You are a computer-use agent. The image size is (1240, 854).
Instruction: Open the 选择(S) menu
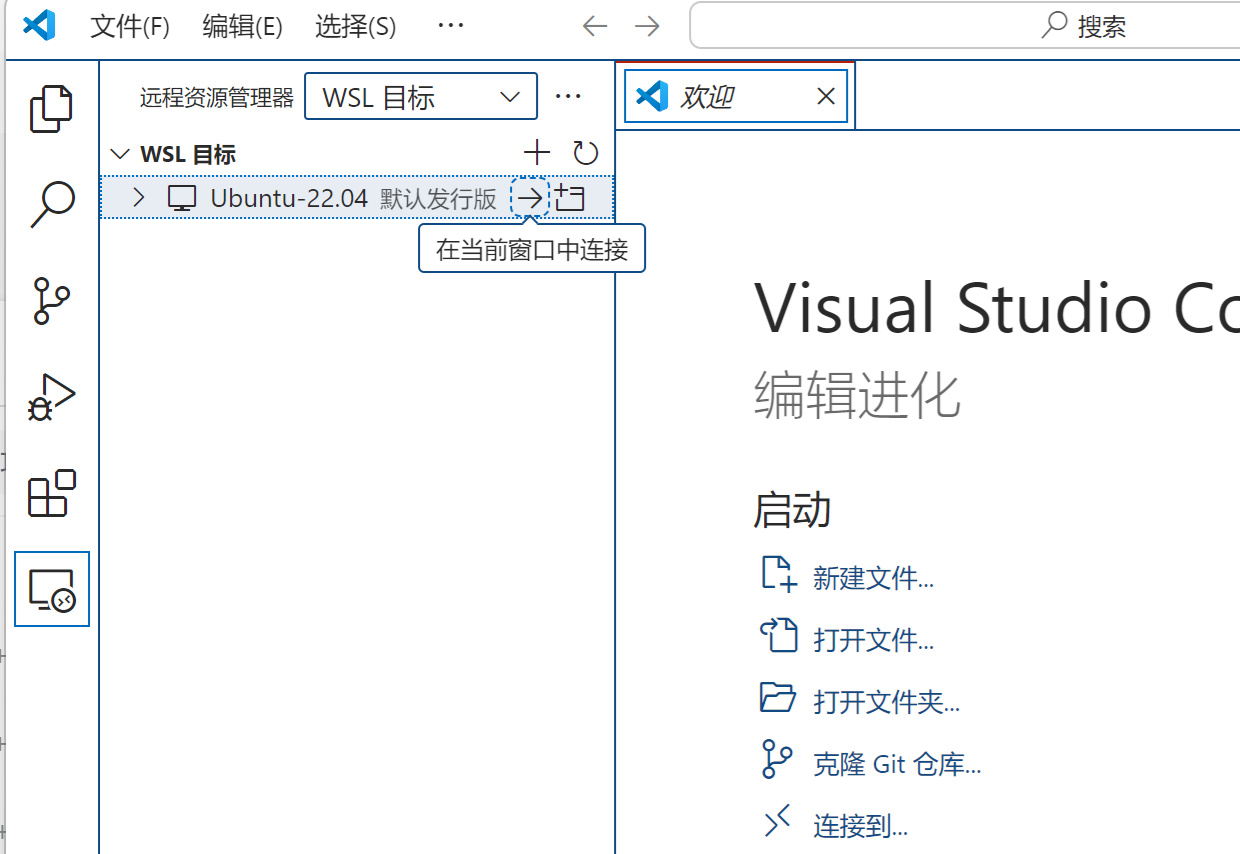pos(355,26)
